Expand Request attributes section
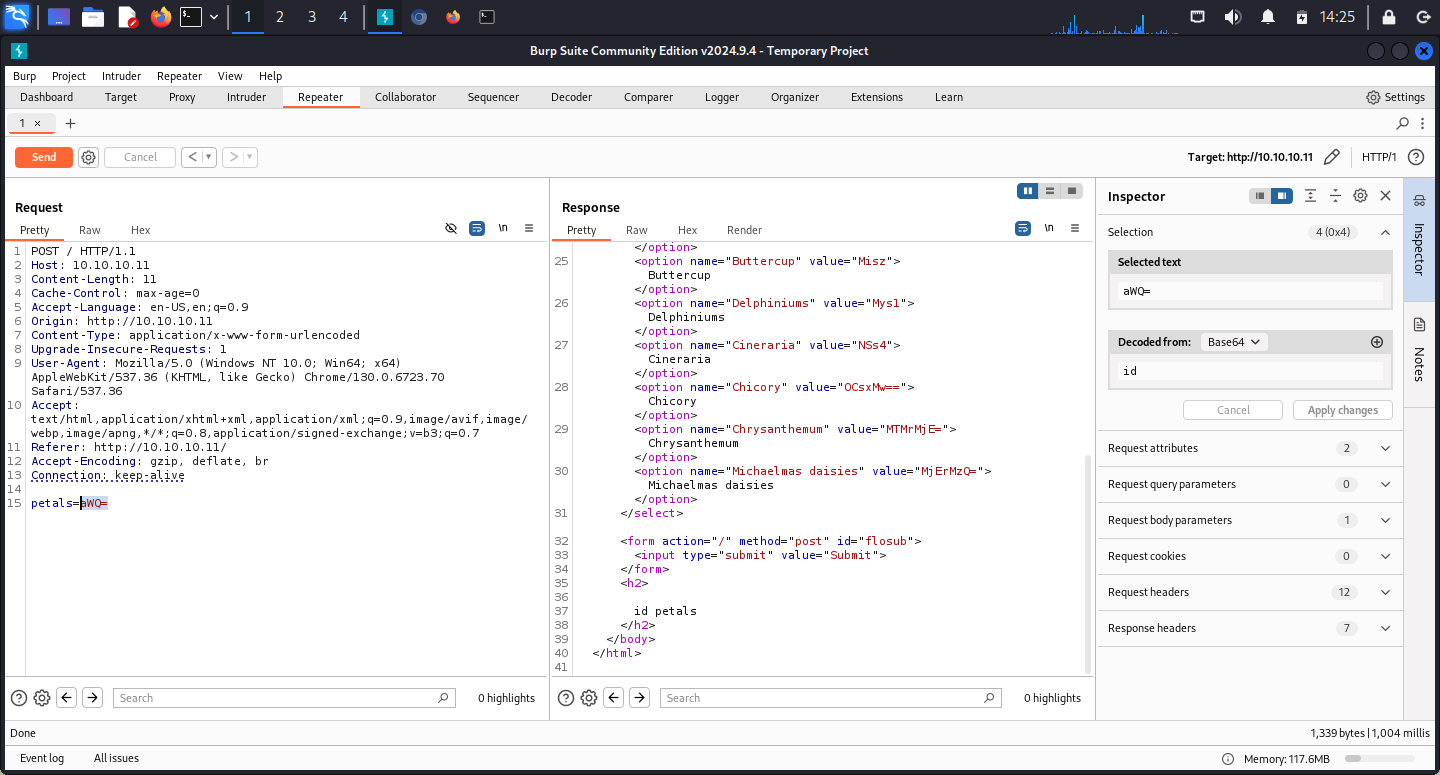Viewport: 1440px width, 775px height. pos(1385,448)
